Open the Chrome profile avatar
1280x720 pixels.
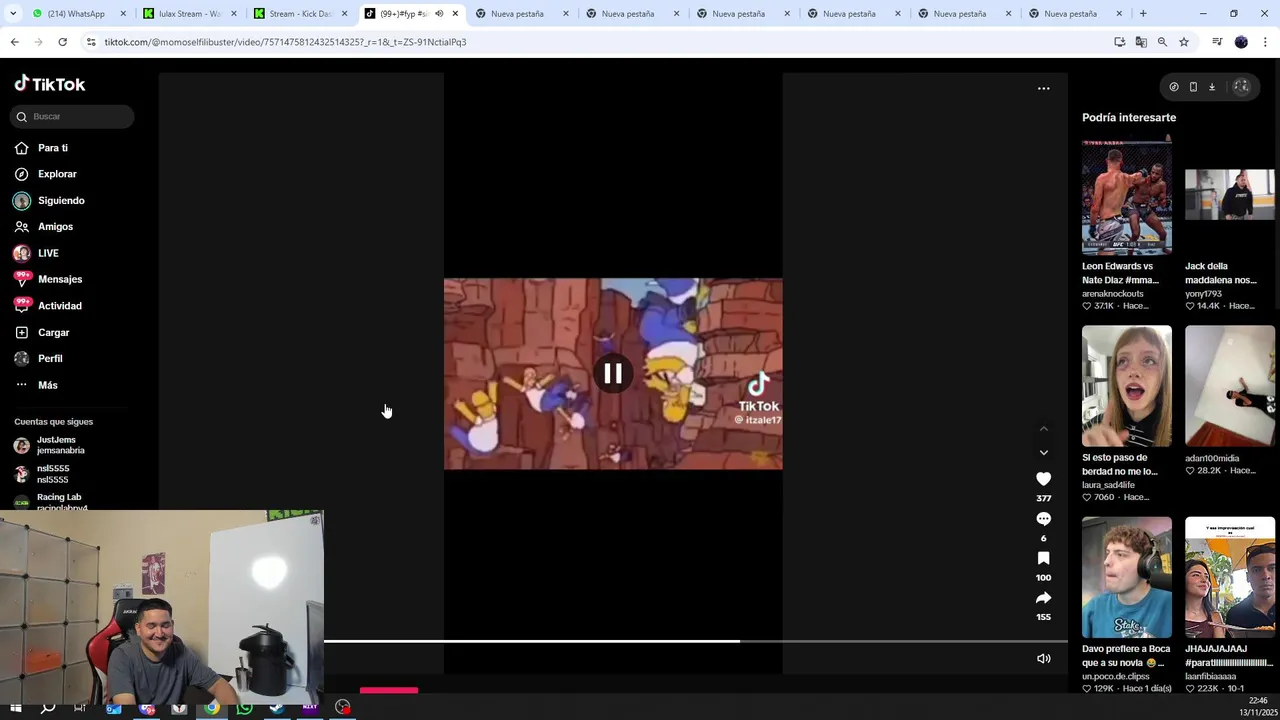(x=1241, y=42)
